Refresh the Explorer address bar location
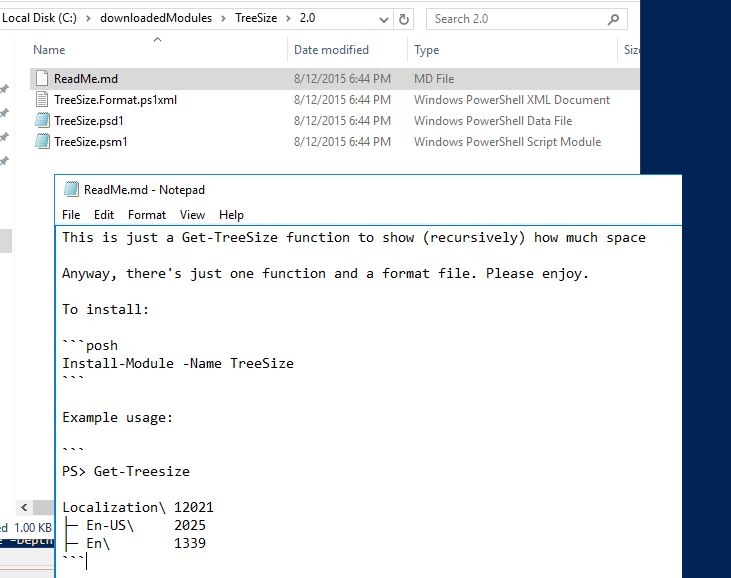The height and width of the screenshot is (578, 731). [x=404, y=19]
